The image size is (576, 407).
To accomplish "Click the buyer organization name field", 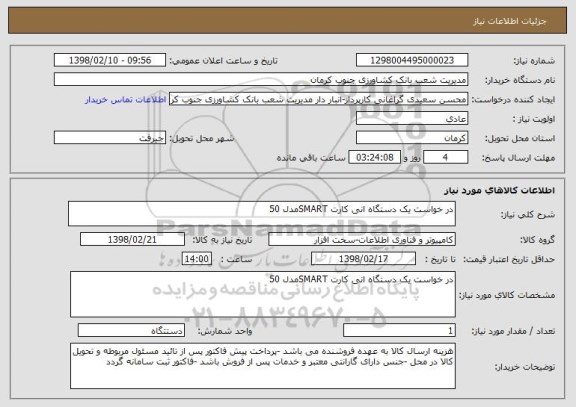I will 261,79.
